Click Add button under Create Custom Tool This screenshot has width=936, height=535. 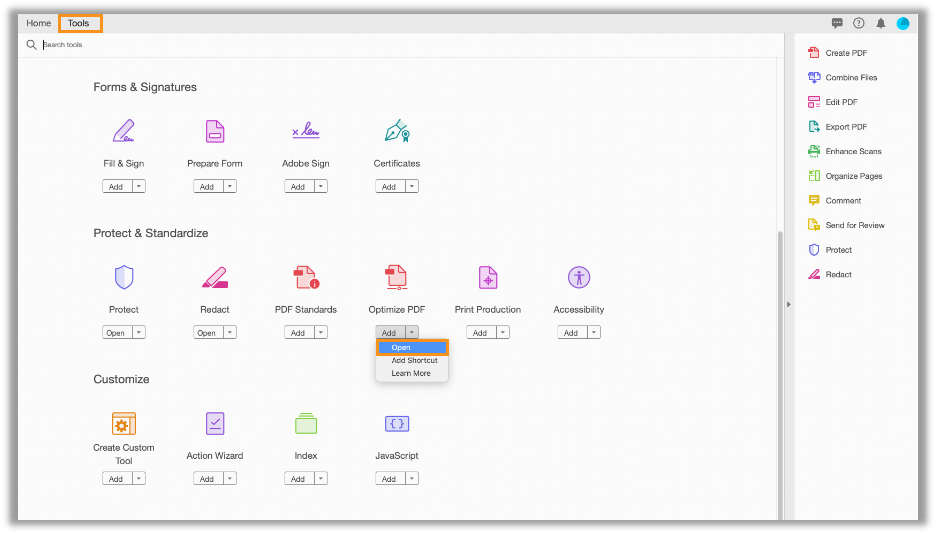coord(117,478)
